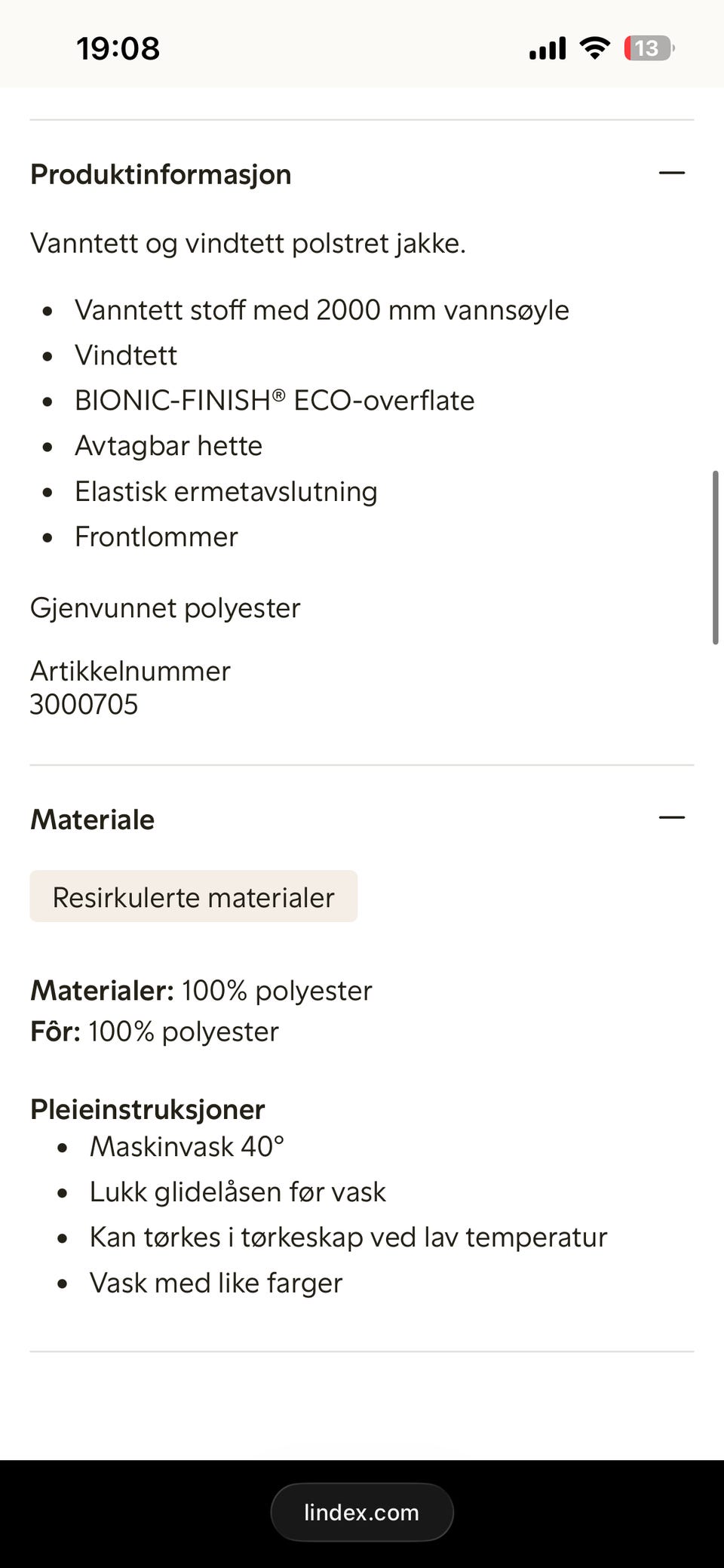Tap the artikkelnummer 3000705 text
Image resolution: width=724 pixels, height=1568 pixels.
click(x=84, y=704)
